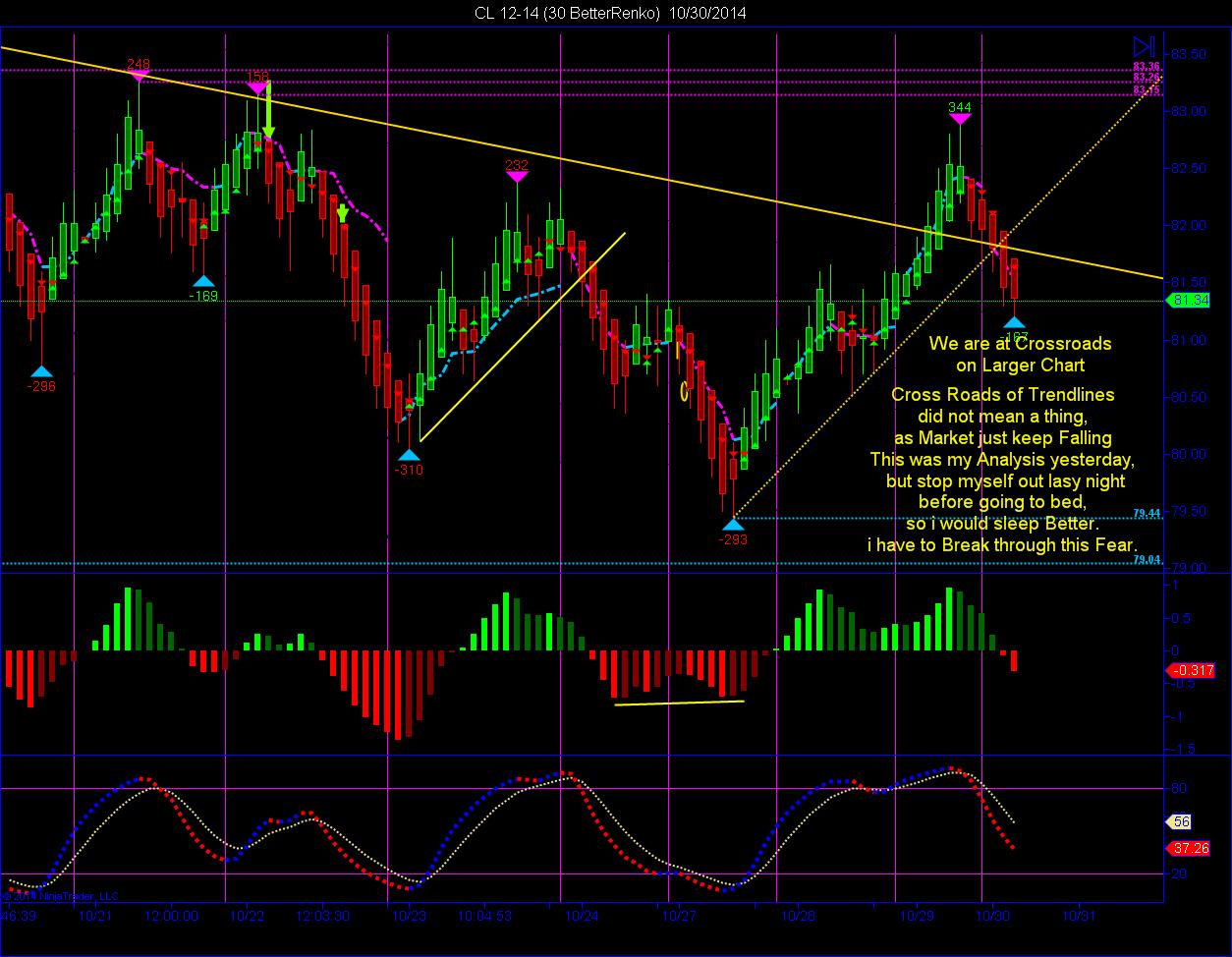Click the large green down arrow near 10/22
Screen dimensions: 1232x957
coord(268,110)
